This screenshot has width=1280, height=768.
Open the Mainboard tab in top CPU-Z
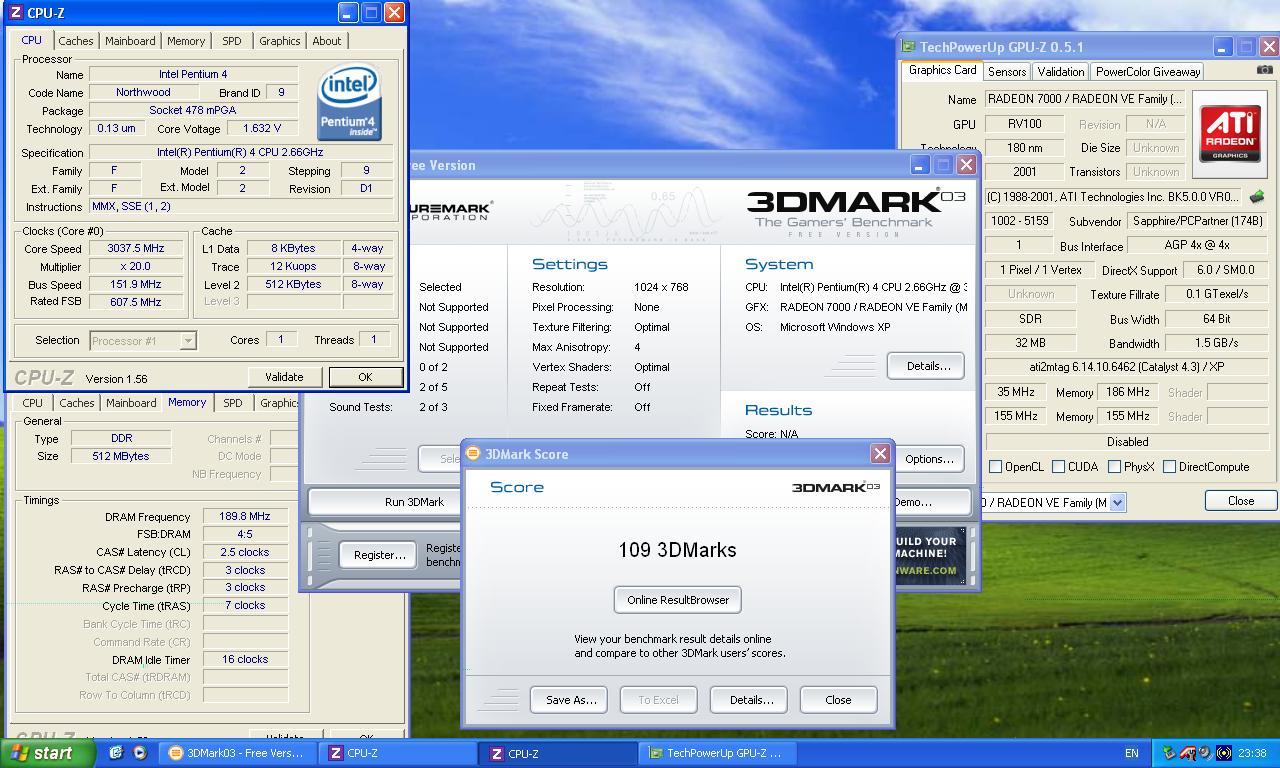click(130, 41)
